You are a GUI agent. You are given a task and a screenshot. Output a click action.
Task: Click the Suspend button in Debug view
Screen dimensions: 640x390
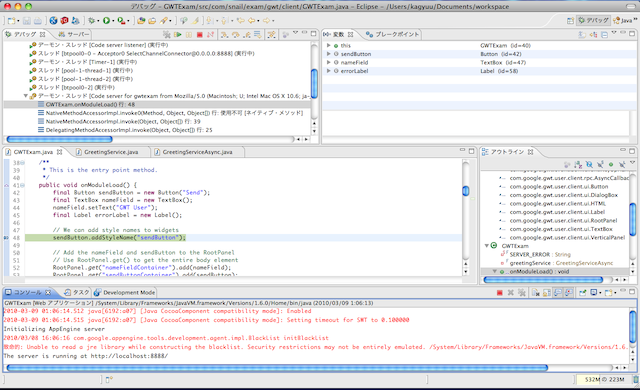(x=189, y=35)
